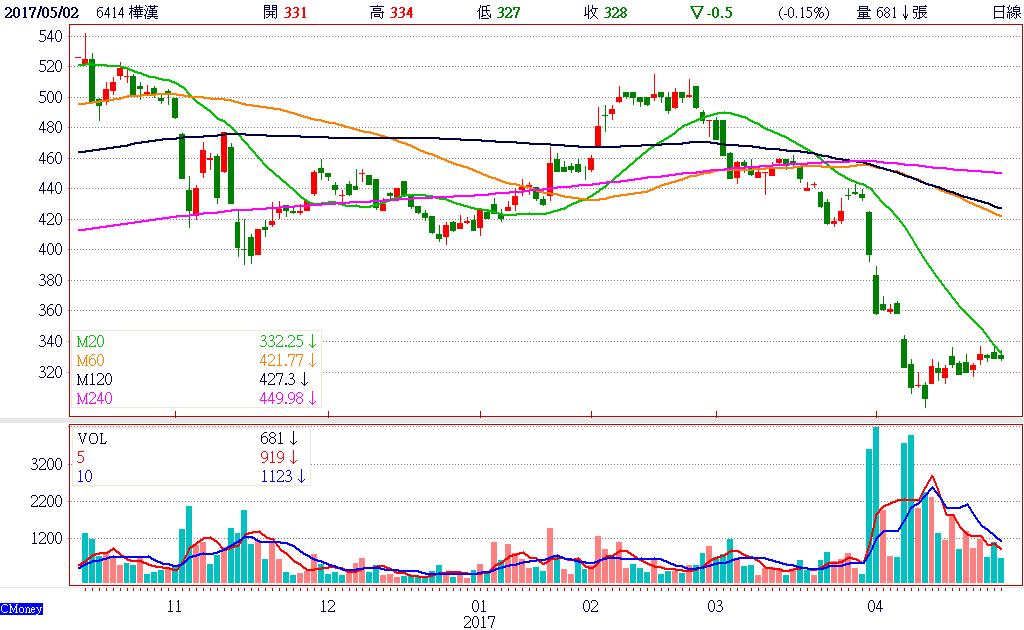Viewport: 1024px width, 630px height.
Task: Click the down arrow beside 10-day volume 1123
Action: (301, 477)
